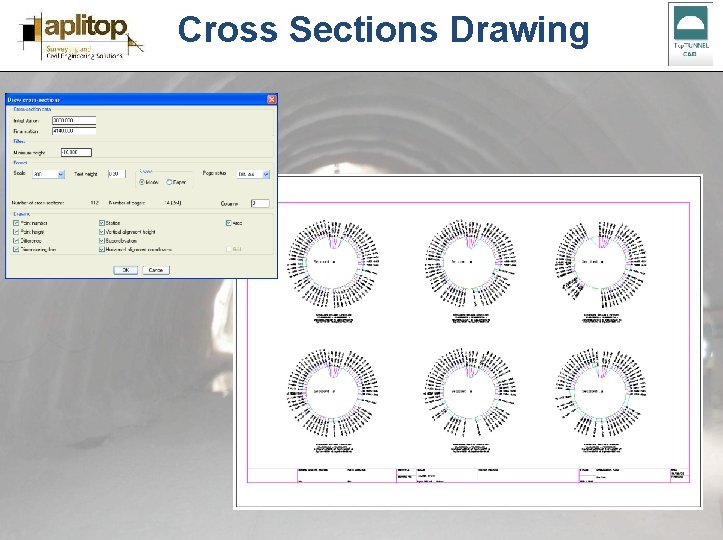
Task: Toggle the Station checkbox
Action: point(102,223)
